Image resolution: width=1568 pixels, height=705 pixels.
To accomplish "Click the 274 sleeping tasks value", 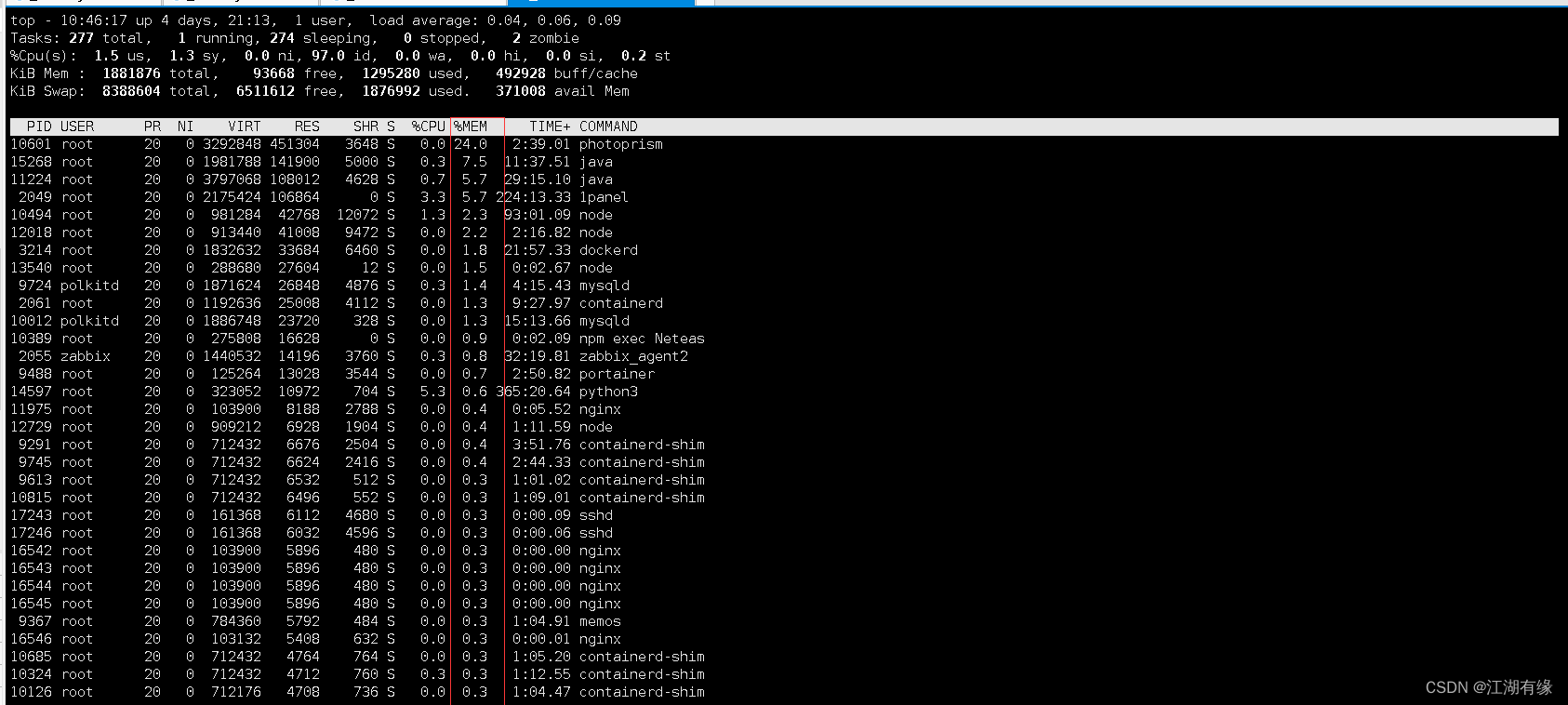I will tap(282, 38).
